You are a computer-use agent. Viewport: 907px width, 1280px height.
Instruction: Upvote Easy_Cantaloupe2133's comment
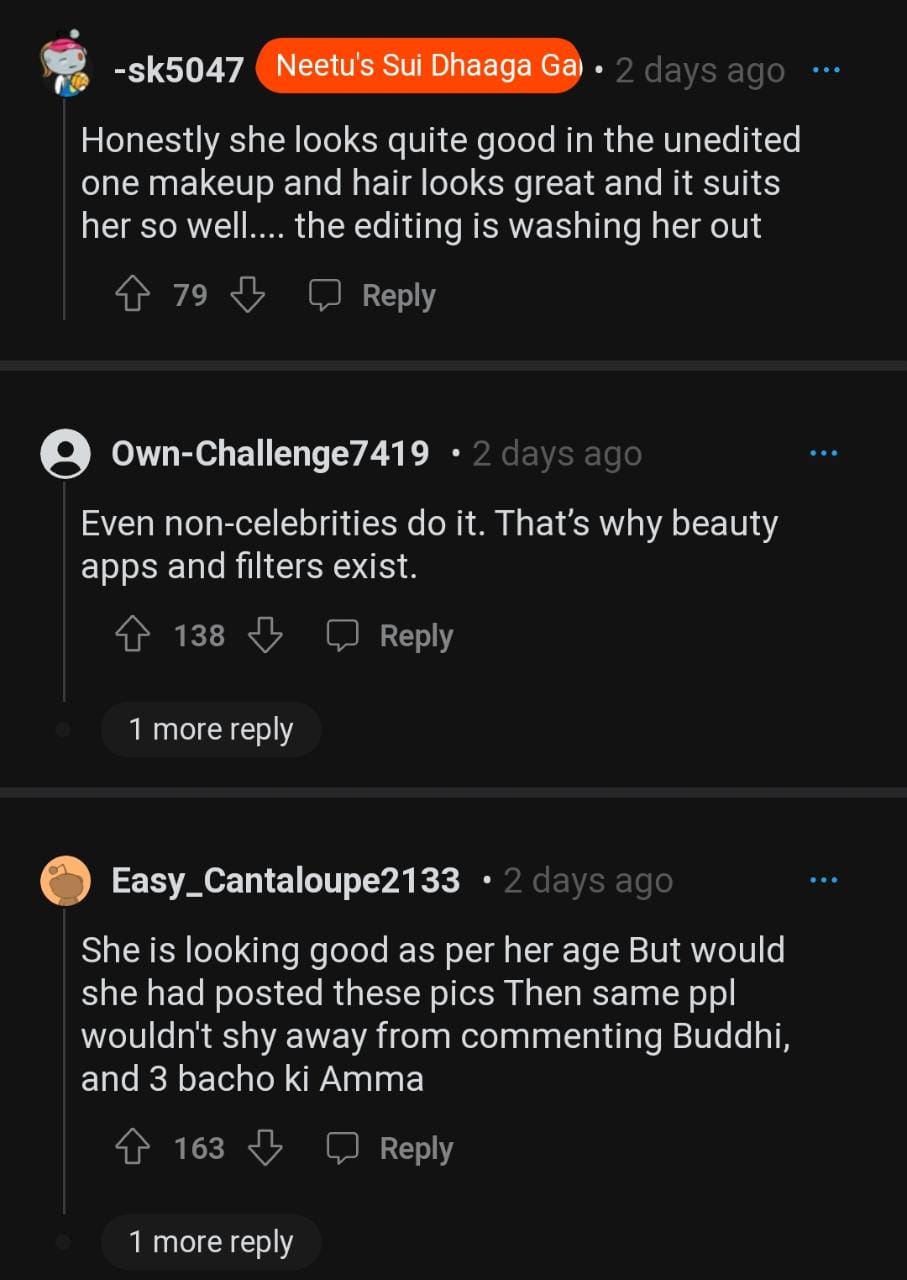[x=132, y=1148]
